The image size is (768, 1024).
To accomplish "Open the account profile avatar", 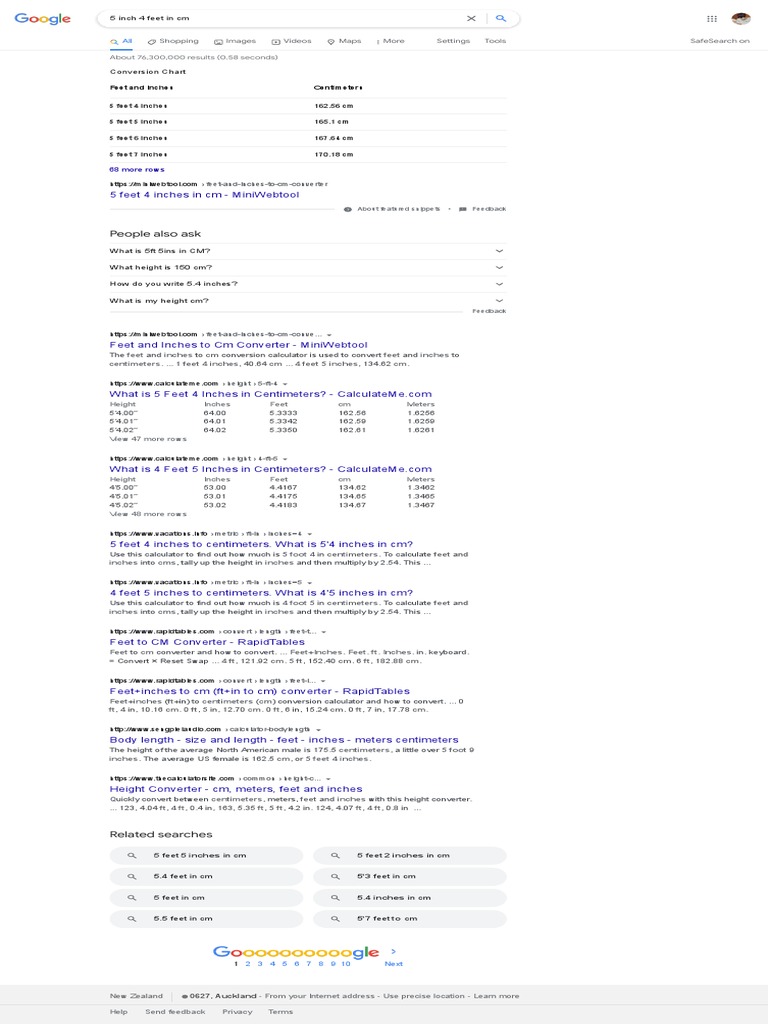I will pos(741,18).
